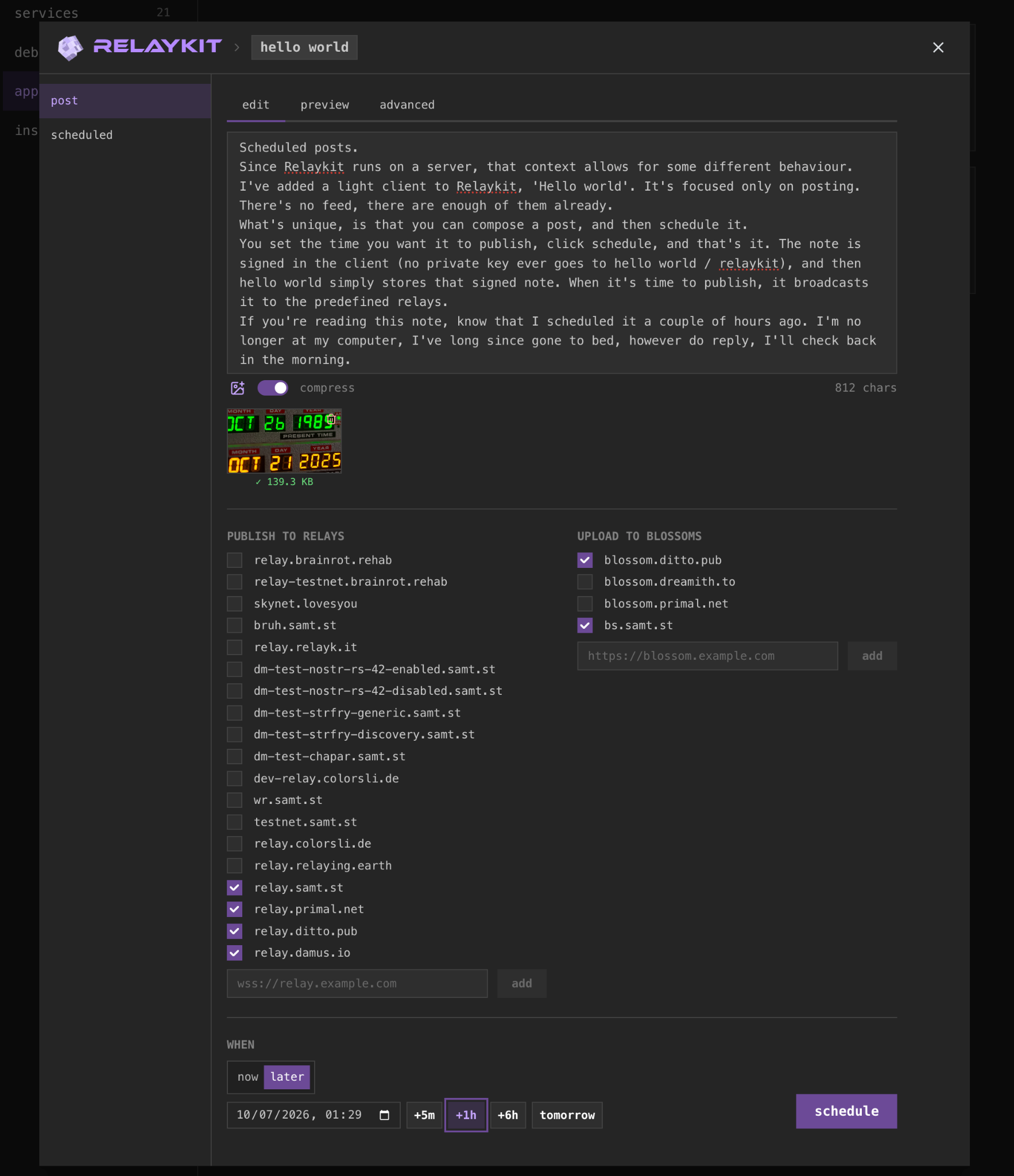
Task: Check relay.brainrot.rehab relay
Action: click(234, 560)
